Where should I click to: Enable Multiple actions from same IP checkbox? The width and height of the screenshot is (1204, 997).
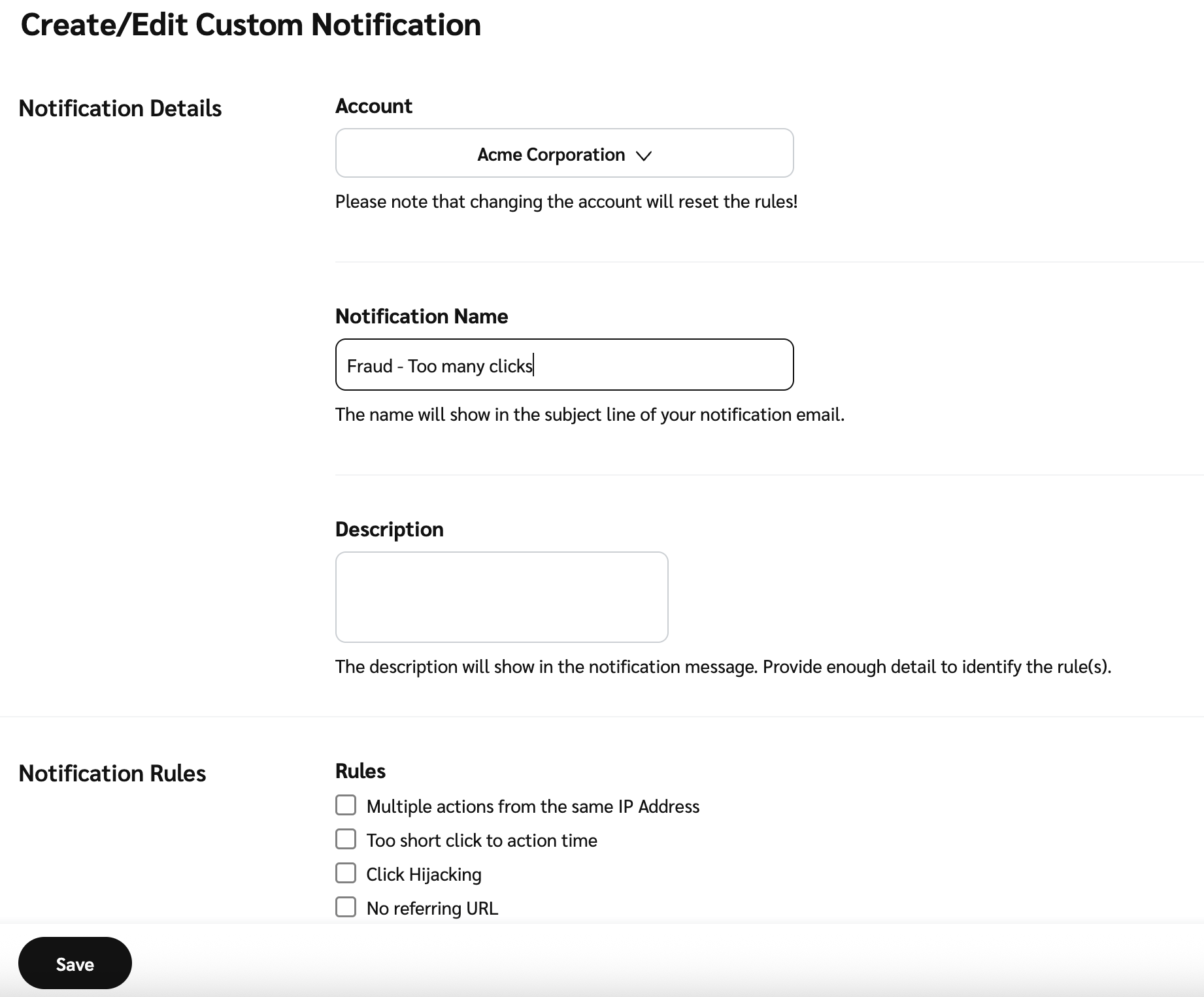(x=346, y=805)
